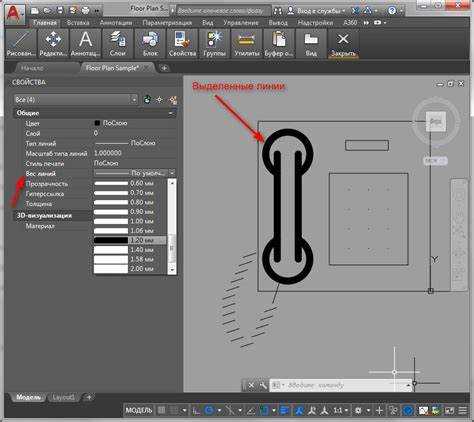
Task: Switch to the Вставка ribbon tab
Action: [x=78, y=23]
